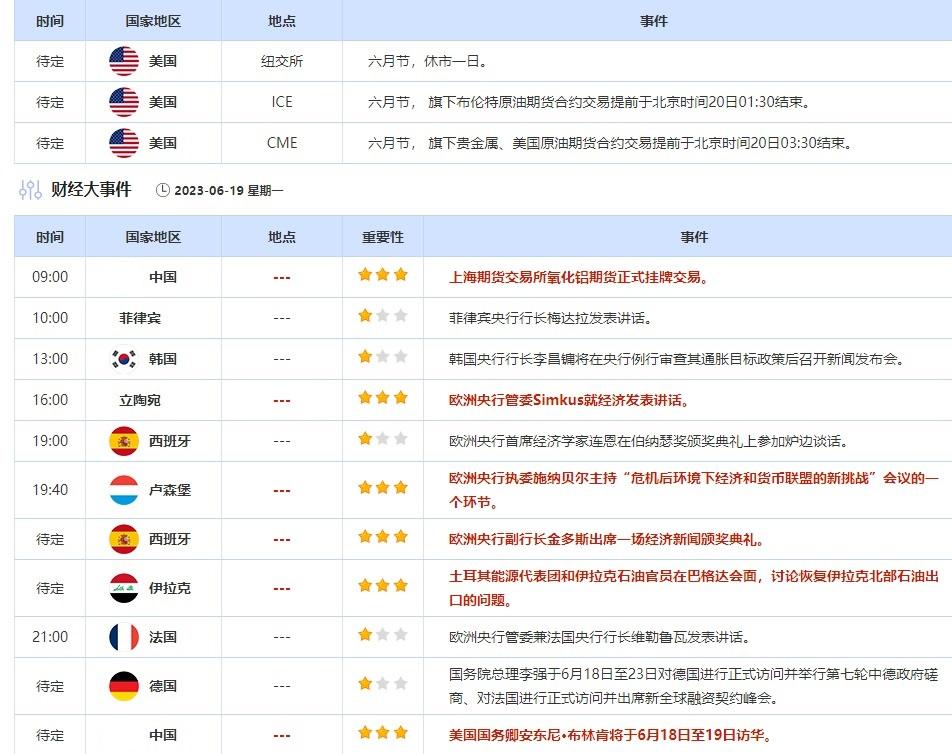Open the 上海期货交易所氧化铝期货 event

(x=579, y=277)
